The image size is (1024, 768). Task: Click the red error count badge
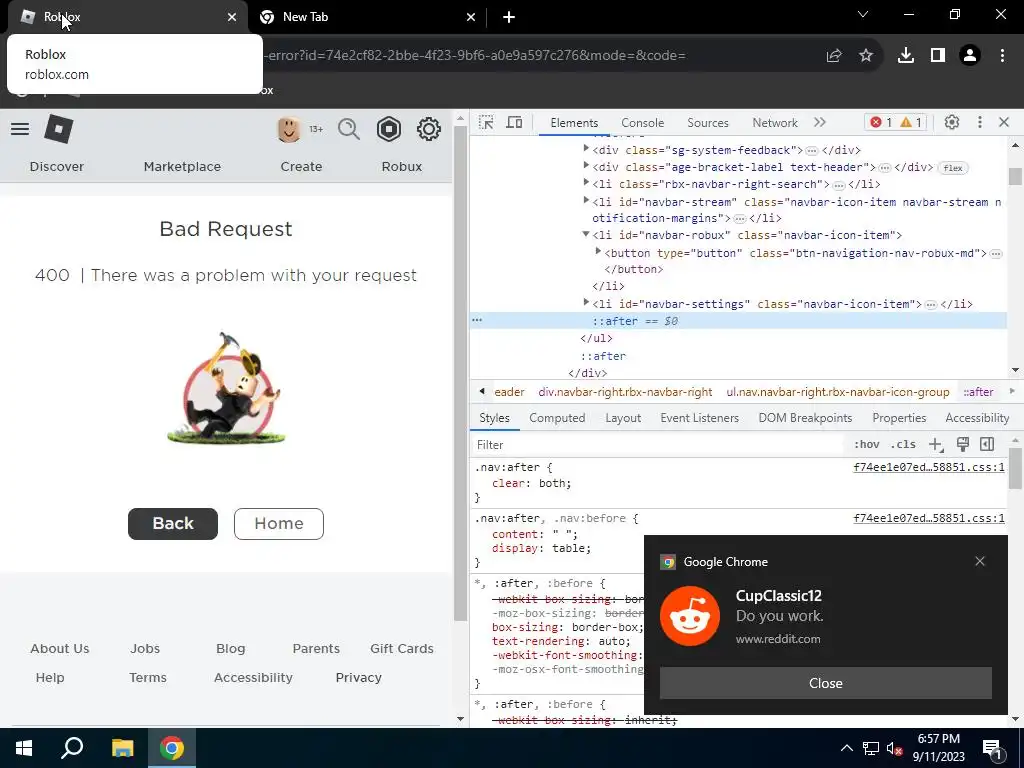881,122
